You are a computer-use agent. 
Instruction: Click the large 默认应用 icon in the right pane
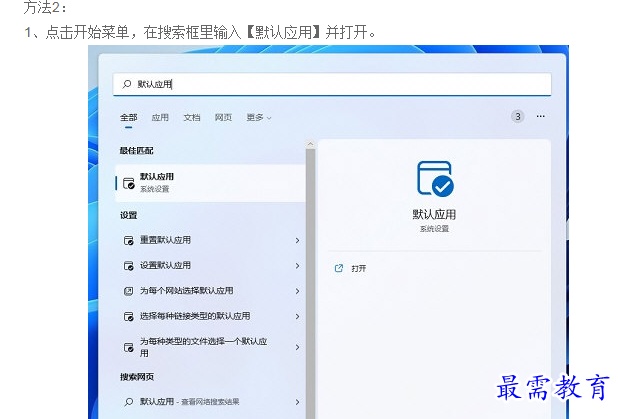click(434, 179)
